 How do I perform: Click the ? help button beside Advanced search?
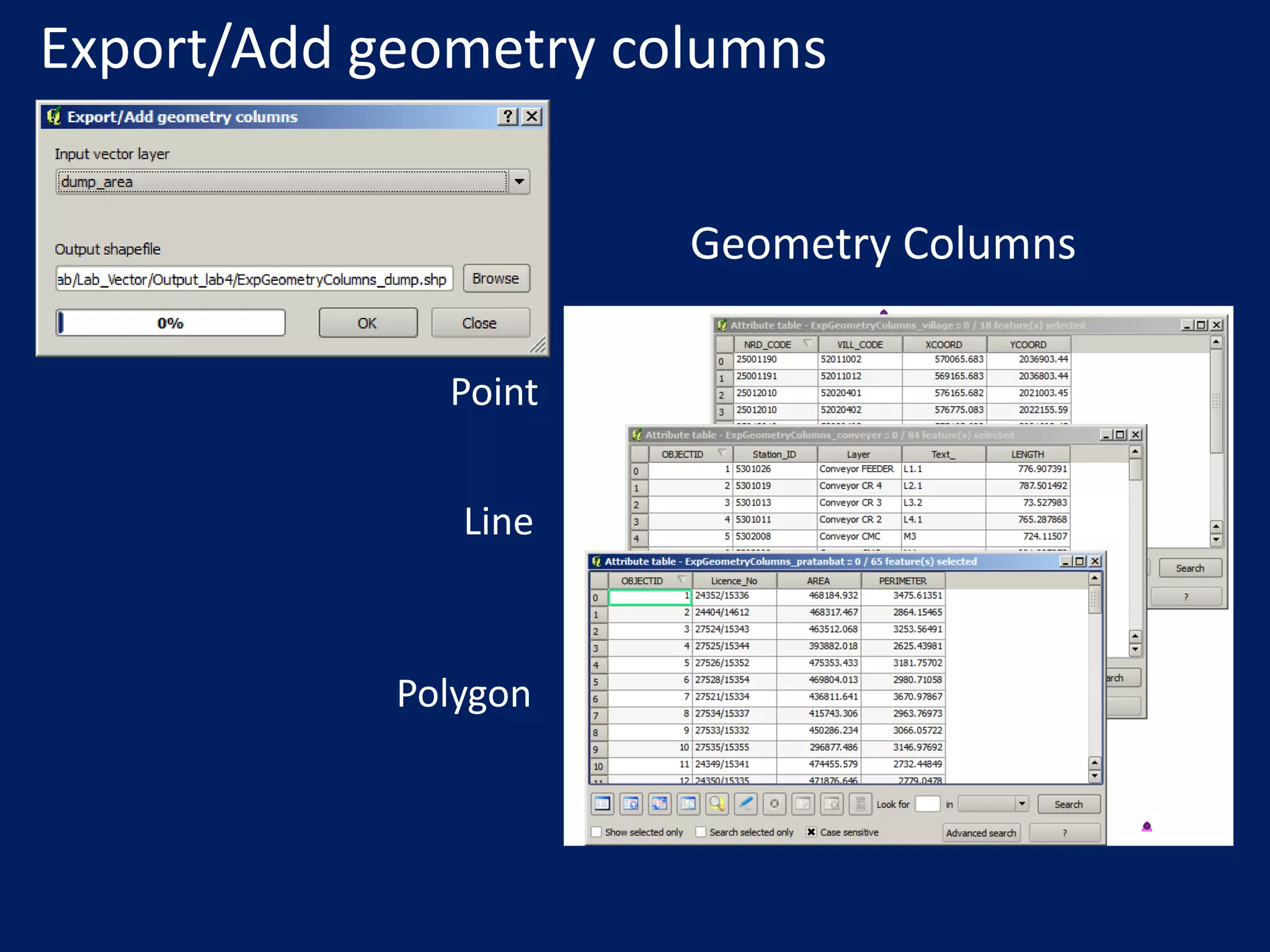coord(1065,832)
